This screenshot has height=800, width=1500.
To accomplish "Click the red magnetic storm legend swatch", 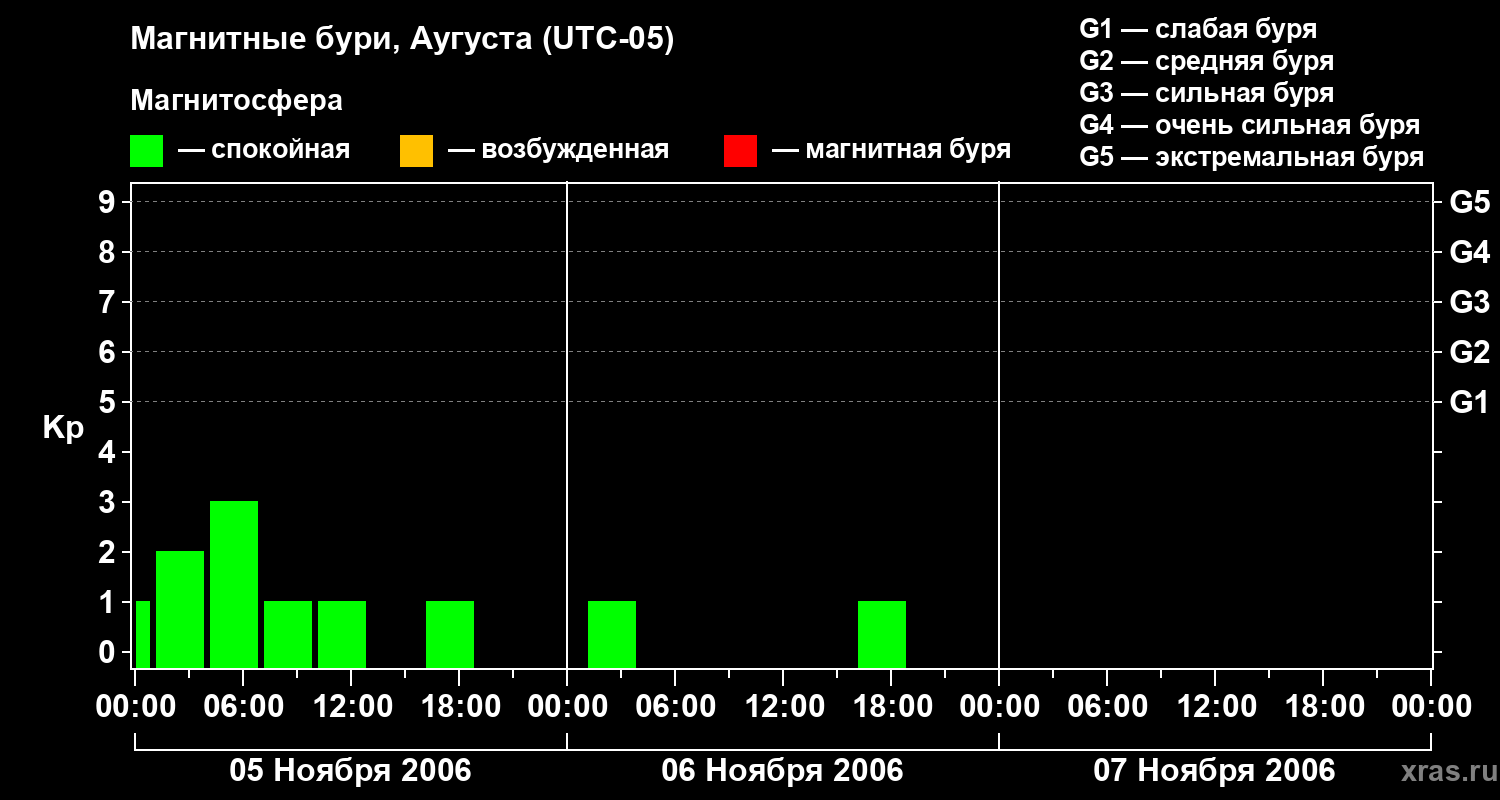I will point(740,151).
